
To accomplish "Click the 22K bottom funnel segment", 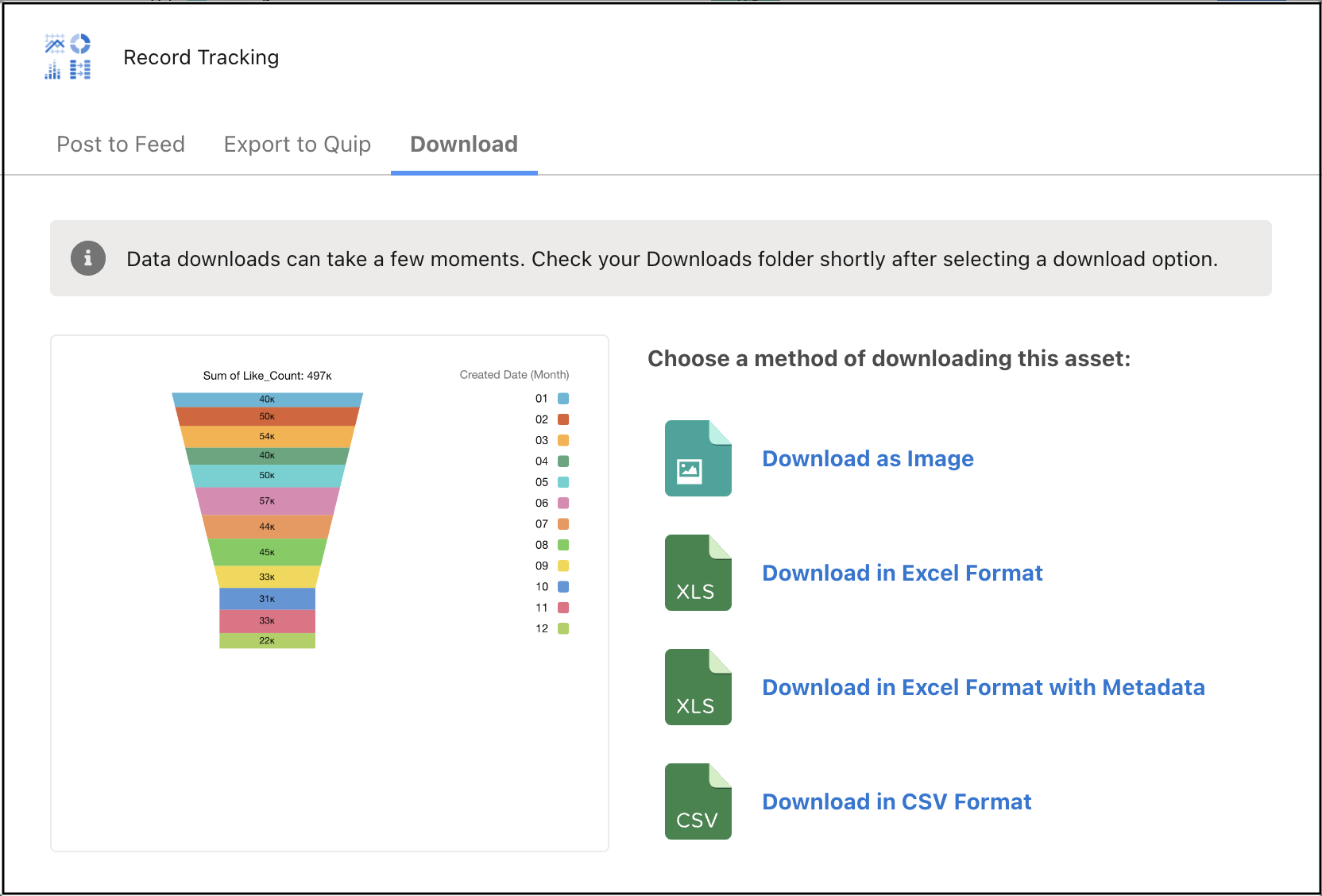I will [x=268, y=642].
